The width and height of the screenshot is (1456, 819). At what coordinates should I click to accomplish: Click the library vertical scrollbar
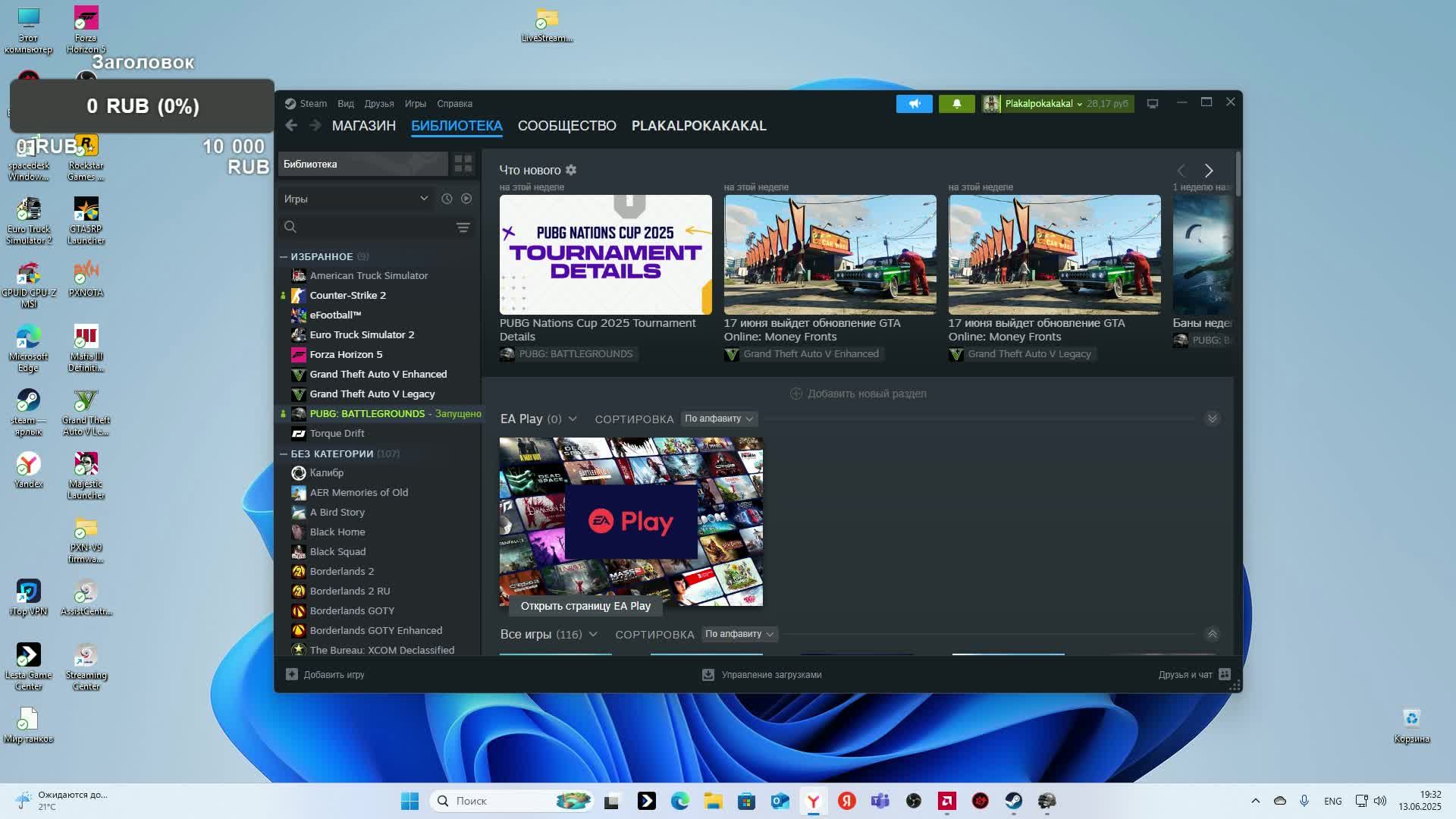click(1238, 174)
